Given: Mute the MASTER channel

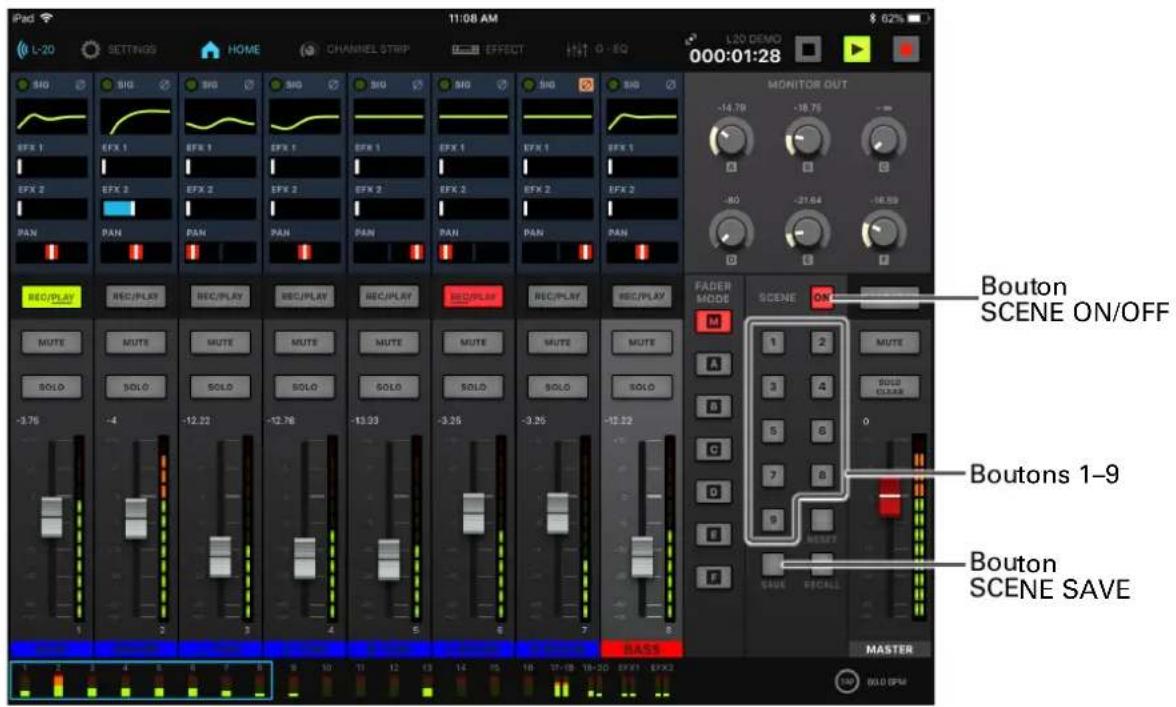Looking at the screenshot, I should pyautogui.click(x=890, y=343).
